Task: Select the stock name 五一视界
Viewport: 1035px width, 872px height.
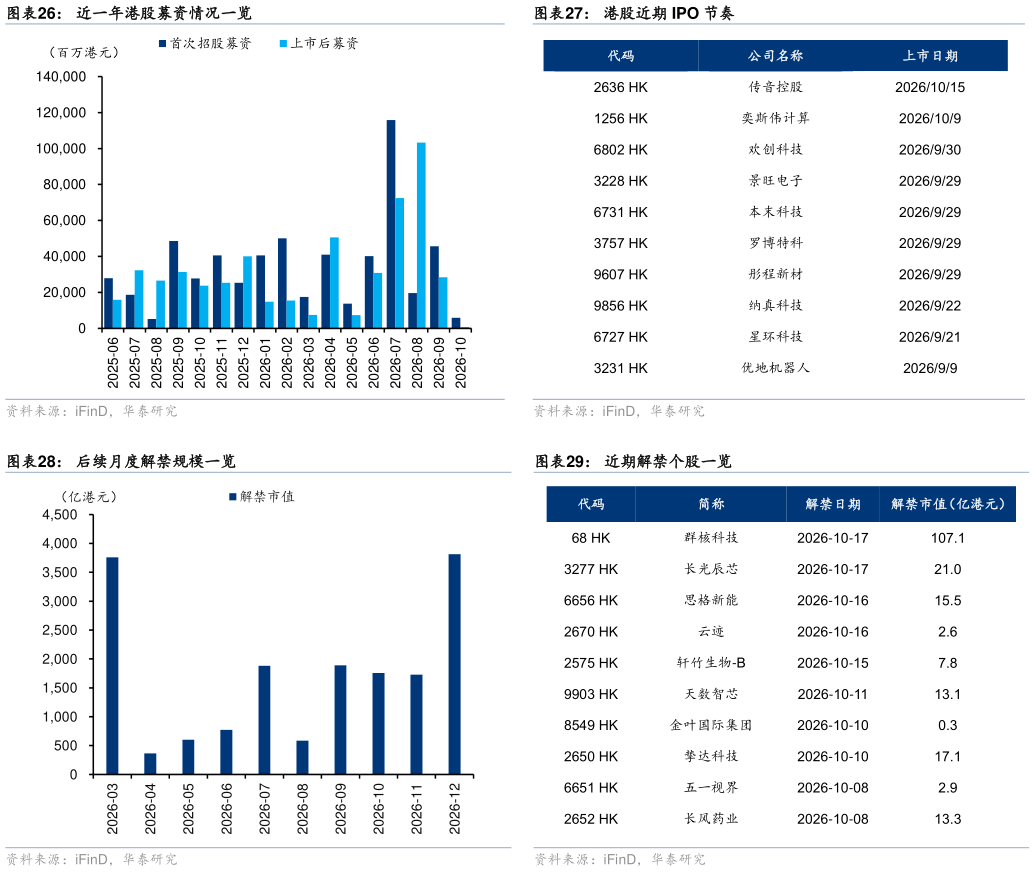Action: [x=711, y=788]
